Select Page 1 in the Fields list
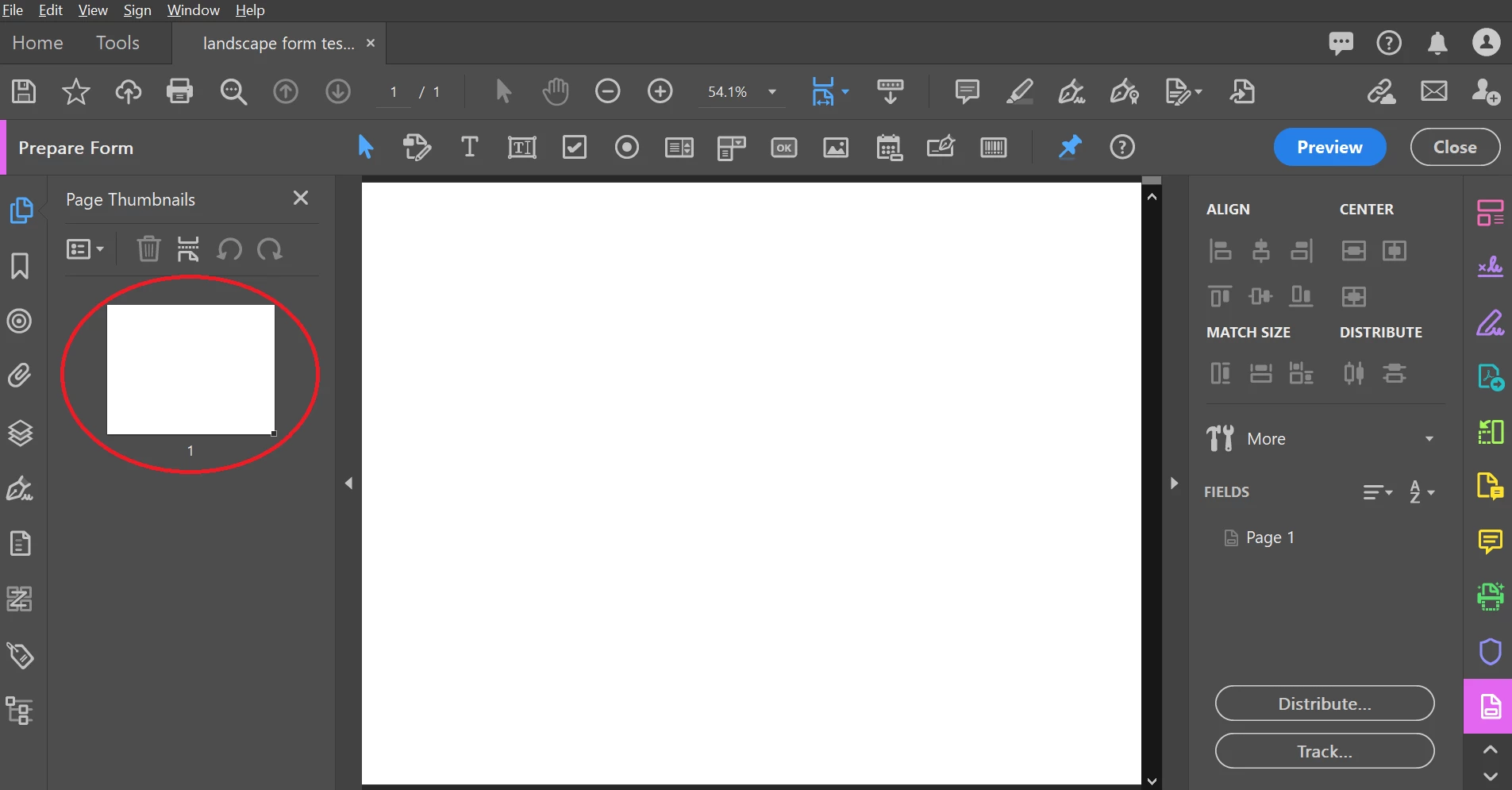This screenshot has width=1512, height=790. pyautogui.click(x=1270, y=538)
